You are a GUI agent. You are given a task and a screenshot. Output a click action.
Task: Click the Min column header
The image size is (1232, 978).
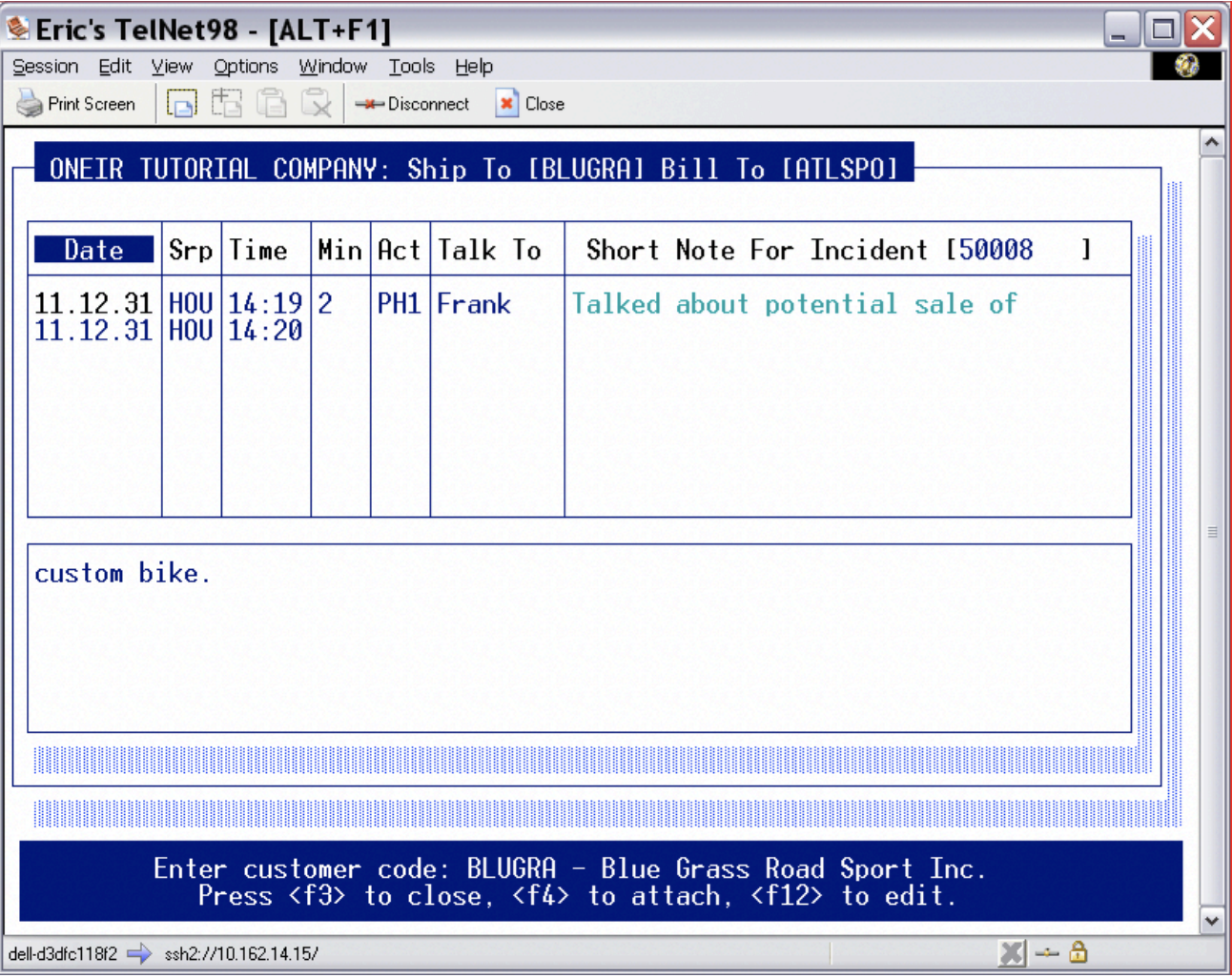(x=339, y=250)
